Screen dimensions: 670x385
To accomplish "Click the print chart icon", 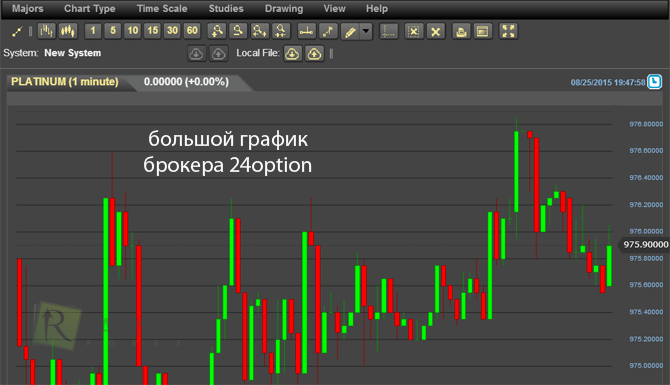I will point(461,31).
